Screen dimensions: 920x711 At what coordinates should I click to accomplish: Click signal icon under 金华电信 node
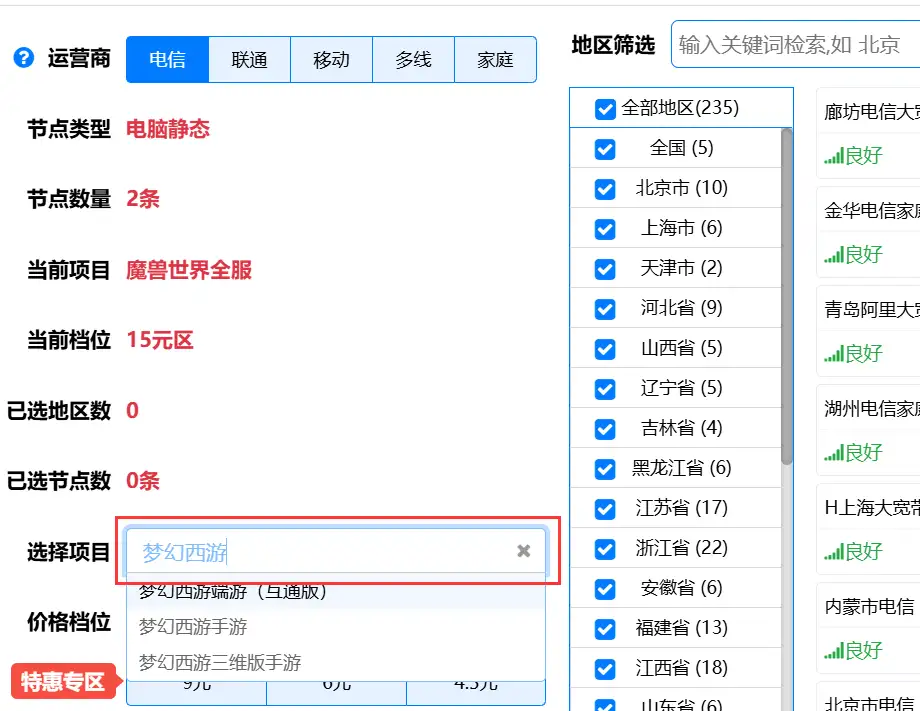point(834,256)
